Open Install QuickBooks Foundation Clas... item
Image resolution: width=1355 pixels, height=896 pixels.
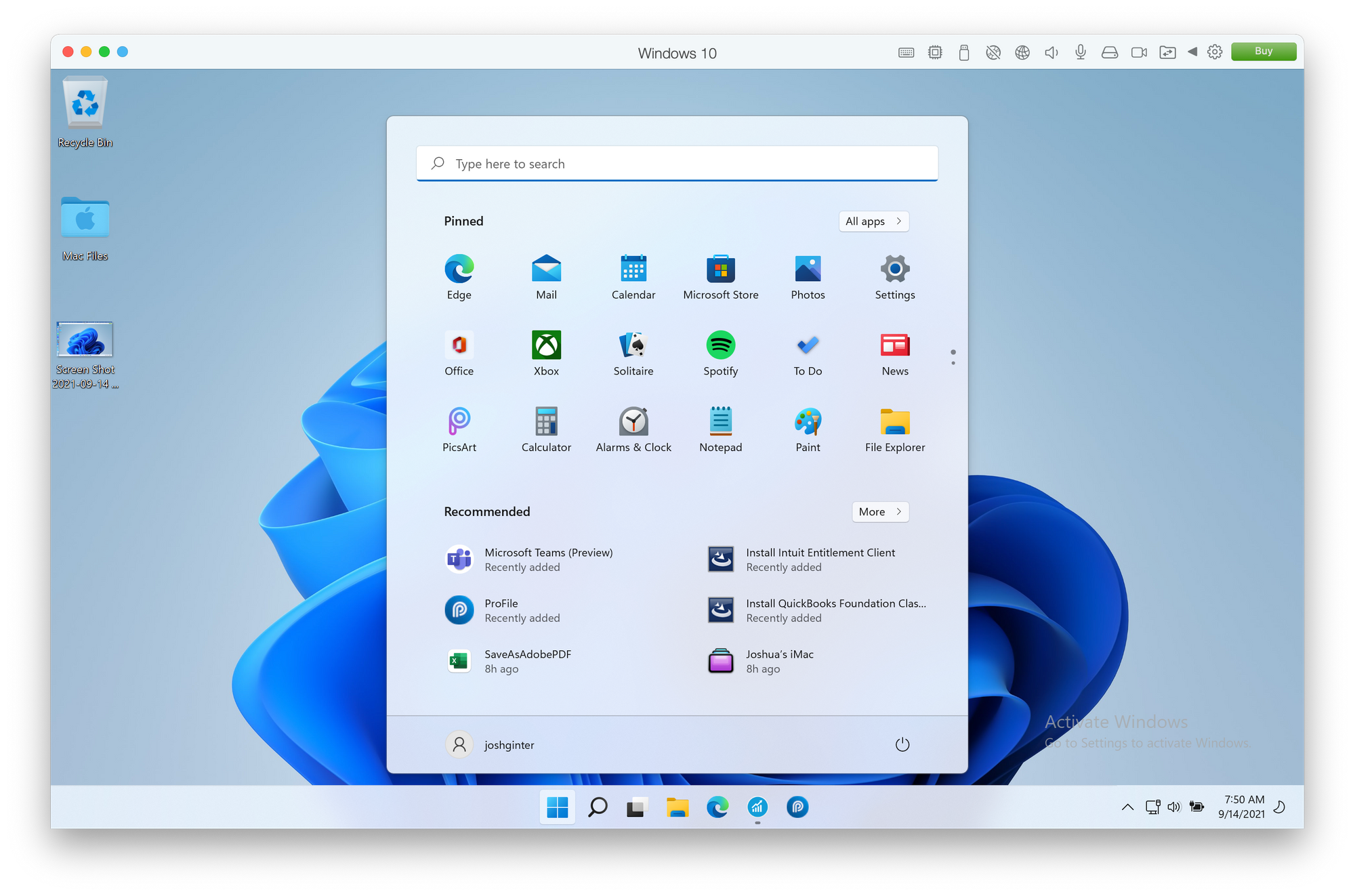818,610
